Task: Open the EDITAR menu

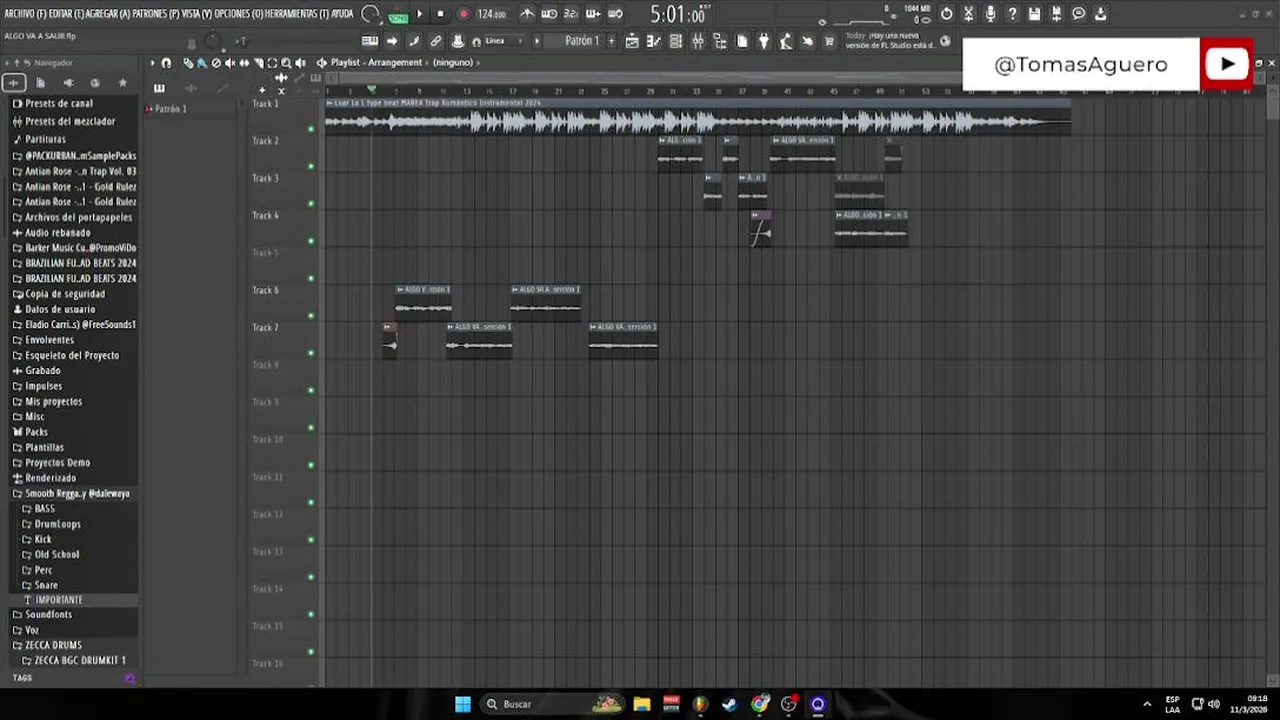Action: 67,14
